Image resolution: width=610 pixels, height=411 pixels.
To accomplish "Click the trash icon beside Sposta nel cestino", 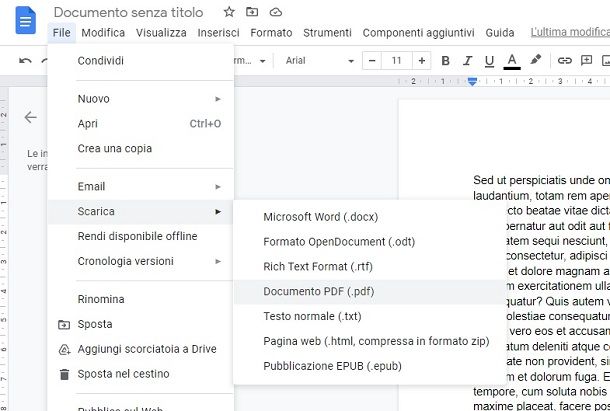I will [x=64, y=374].
